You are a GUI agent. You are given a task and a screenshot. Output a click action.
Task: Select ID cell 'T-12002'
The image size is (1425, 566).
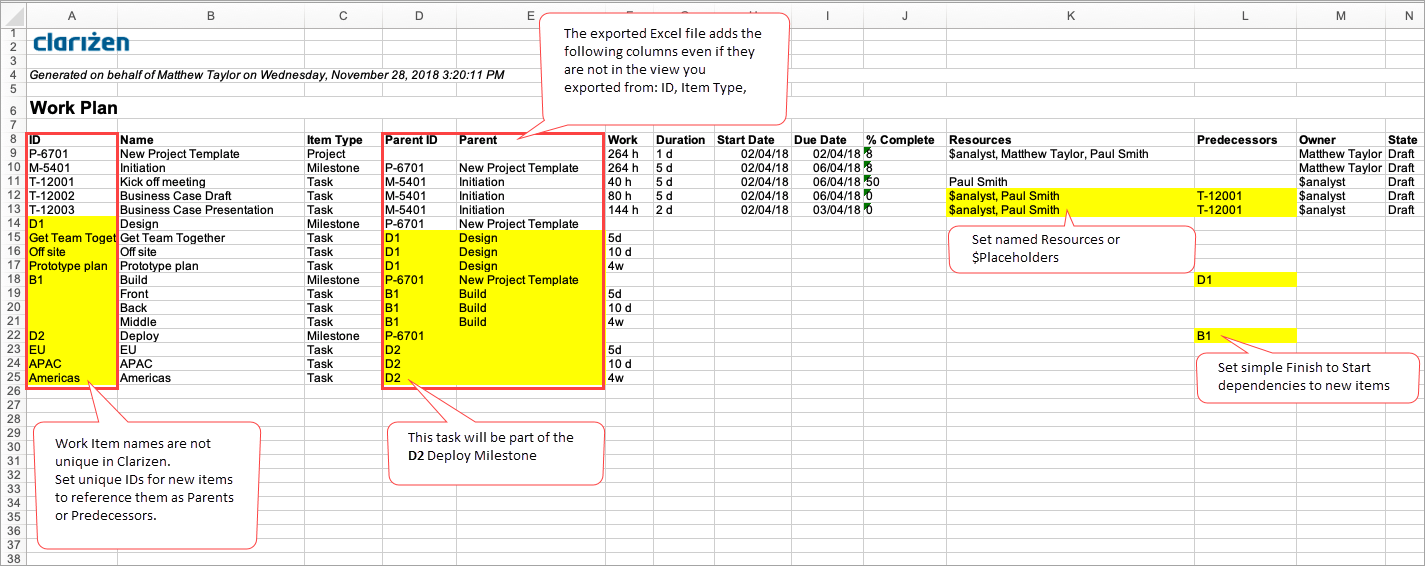click(x=72, y=196)
